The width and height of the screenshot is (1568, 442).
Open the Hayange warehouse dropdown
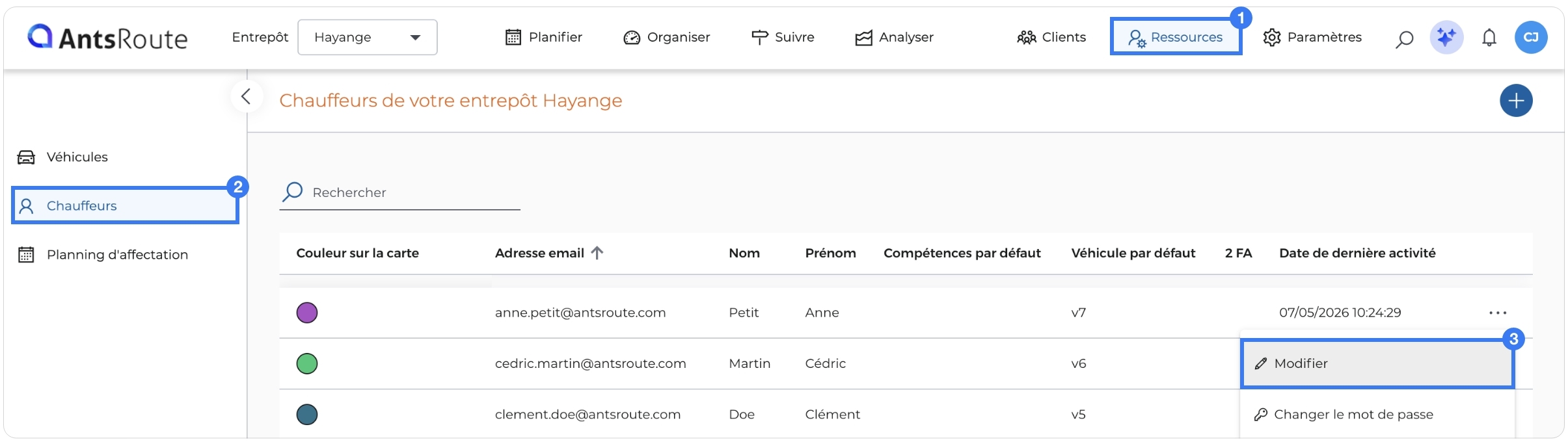(368, 37)
